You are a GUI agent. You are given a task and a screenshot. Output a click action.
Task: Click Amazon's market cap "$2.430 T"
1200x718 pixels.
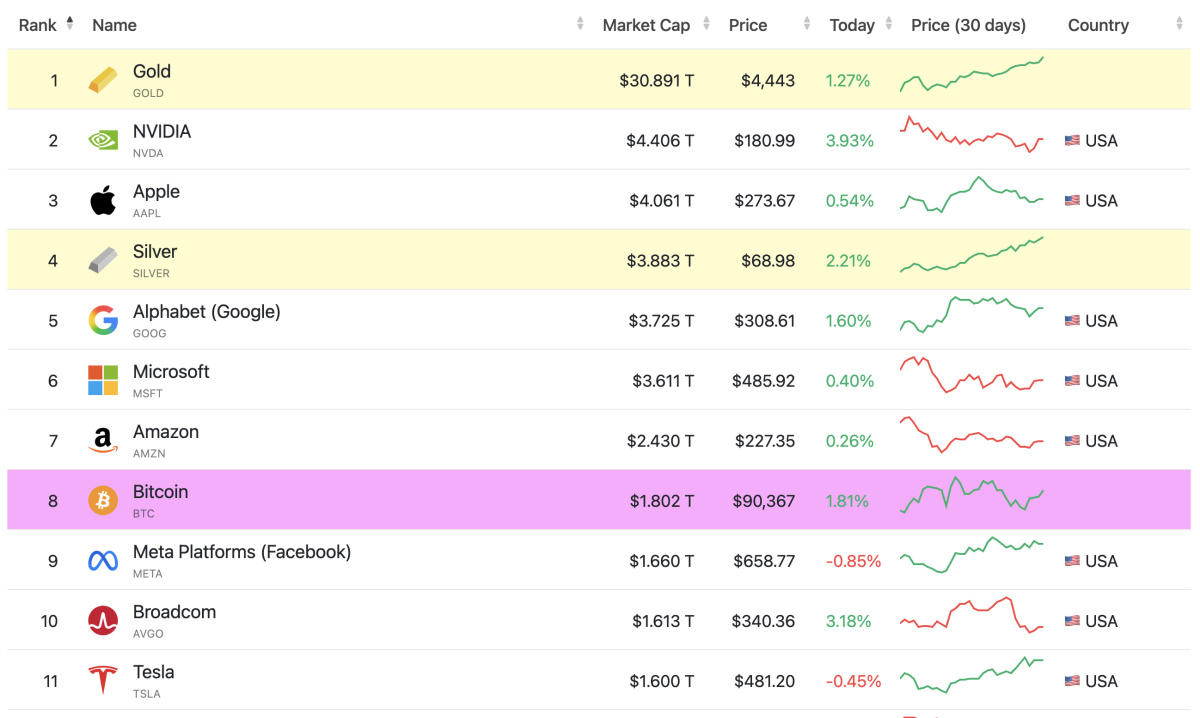pyautogui.click(x=660, y=441)
